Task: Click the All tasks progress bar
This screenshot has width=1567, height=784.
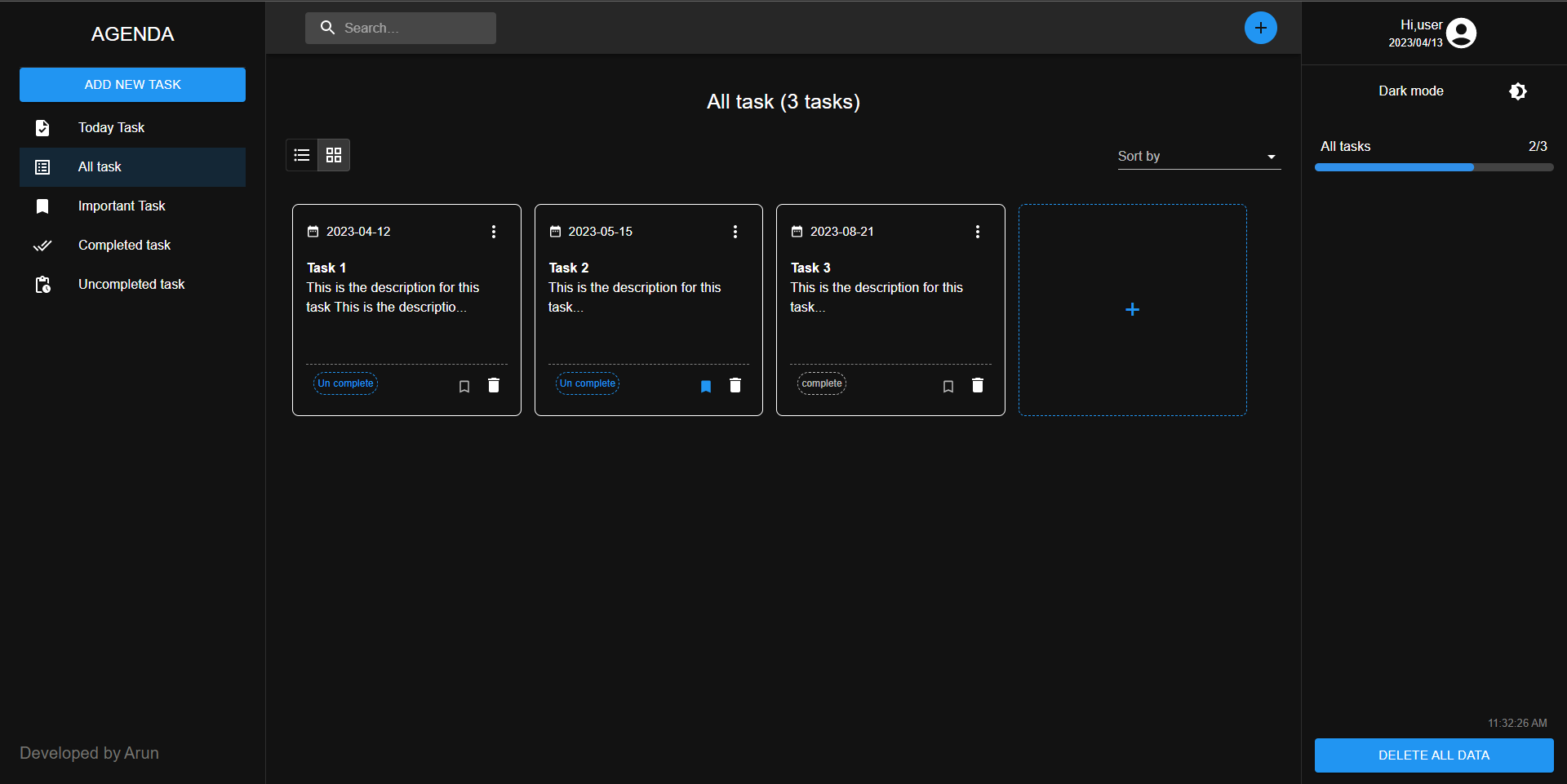Action: pyautogui.click(x=1434, y=167)
